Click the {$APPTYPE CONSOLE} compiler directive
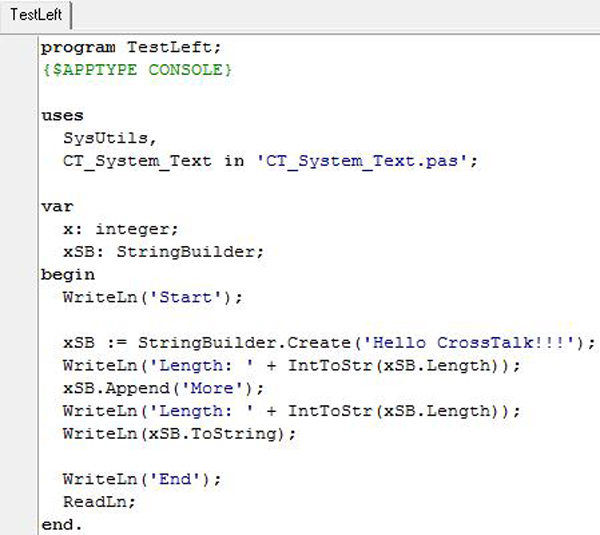 (x=138, y=70)
